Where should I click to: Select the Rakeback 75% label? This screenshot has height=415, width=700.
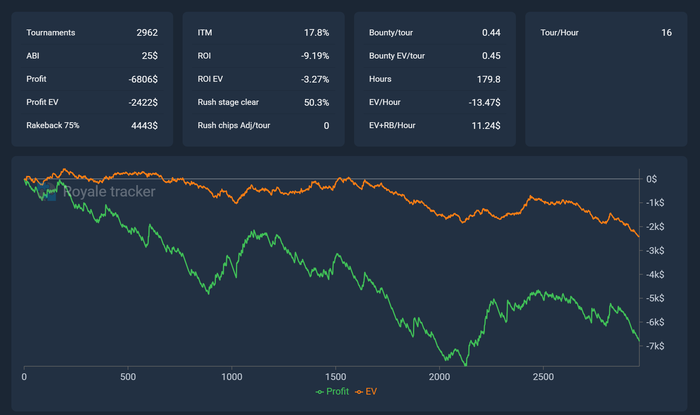pos(53,125)
